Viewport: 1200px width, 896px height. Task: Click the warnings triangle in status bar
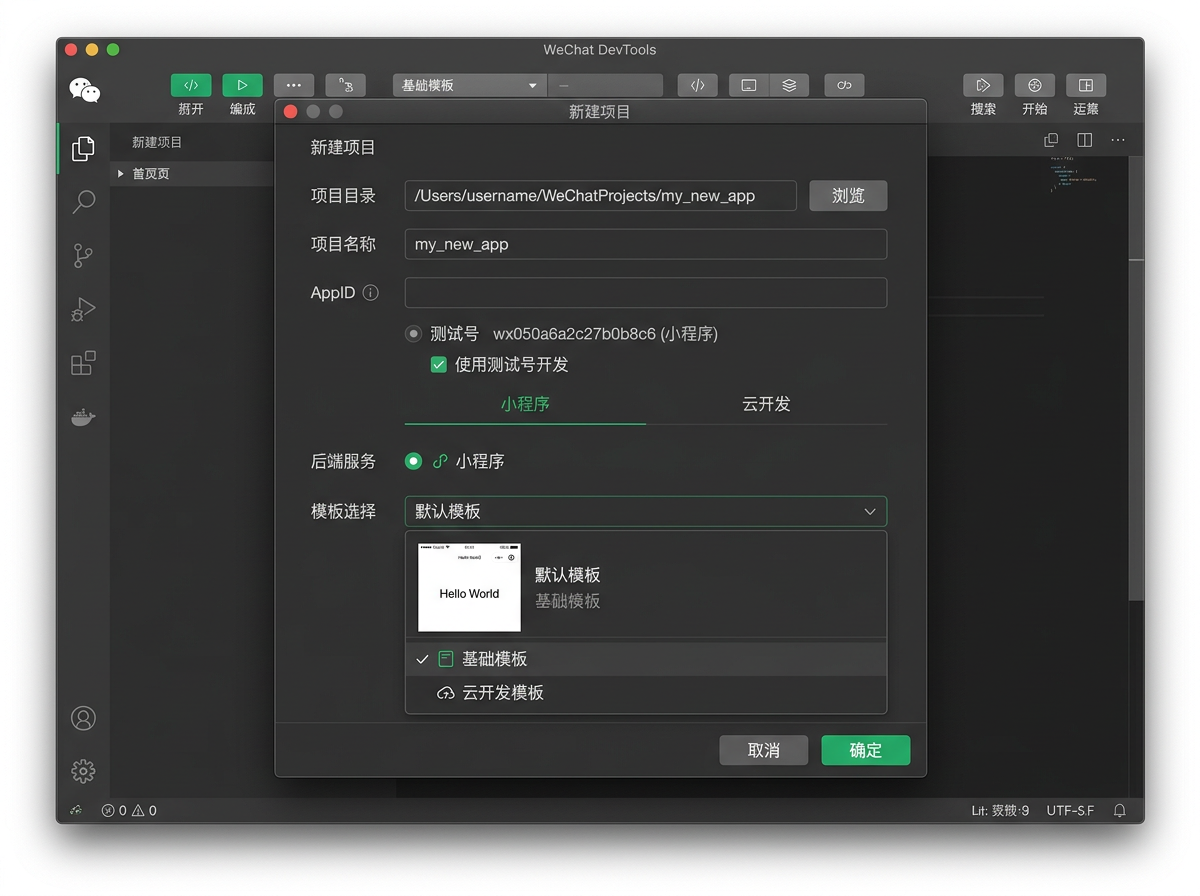pos(138,811)
